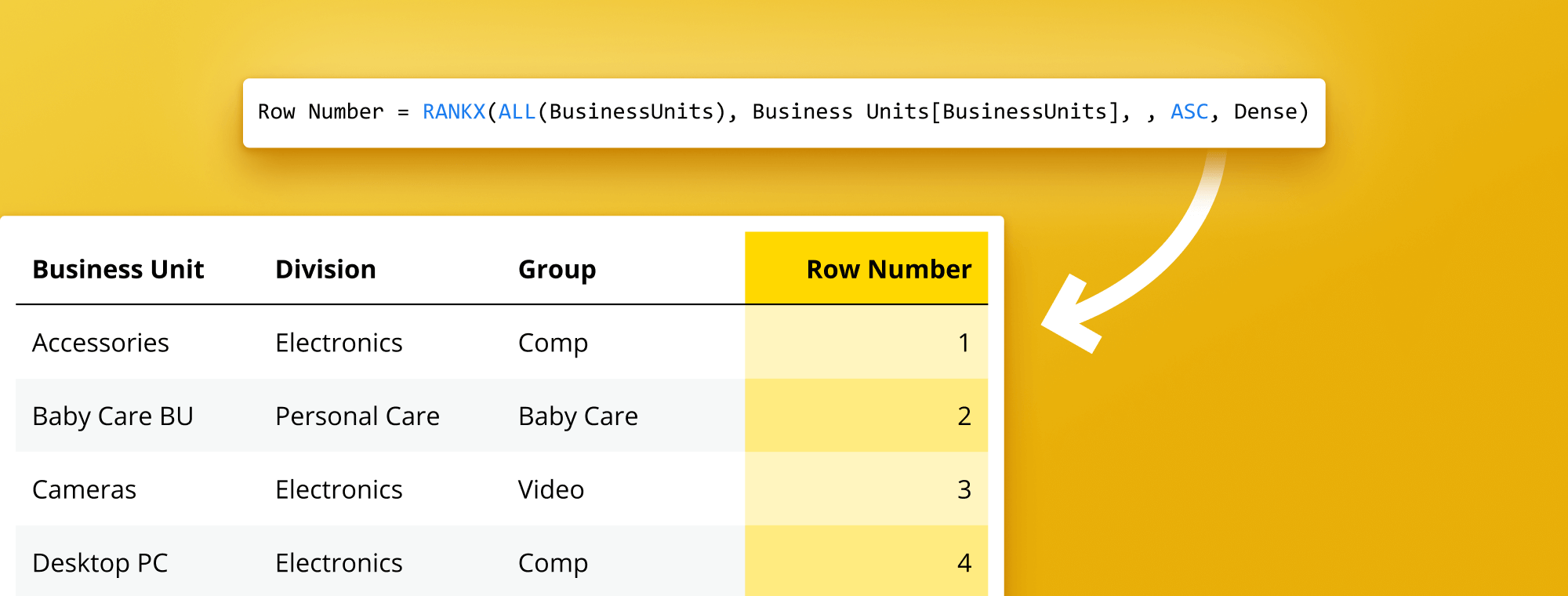Click the Video group cell
The height and width of the screenshot is (596, 1568).
coord(550,489)
